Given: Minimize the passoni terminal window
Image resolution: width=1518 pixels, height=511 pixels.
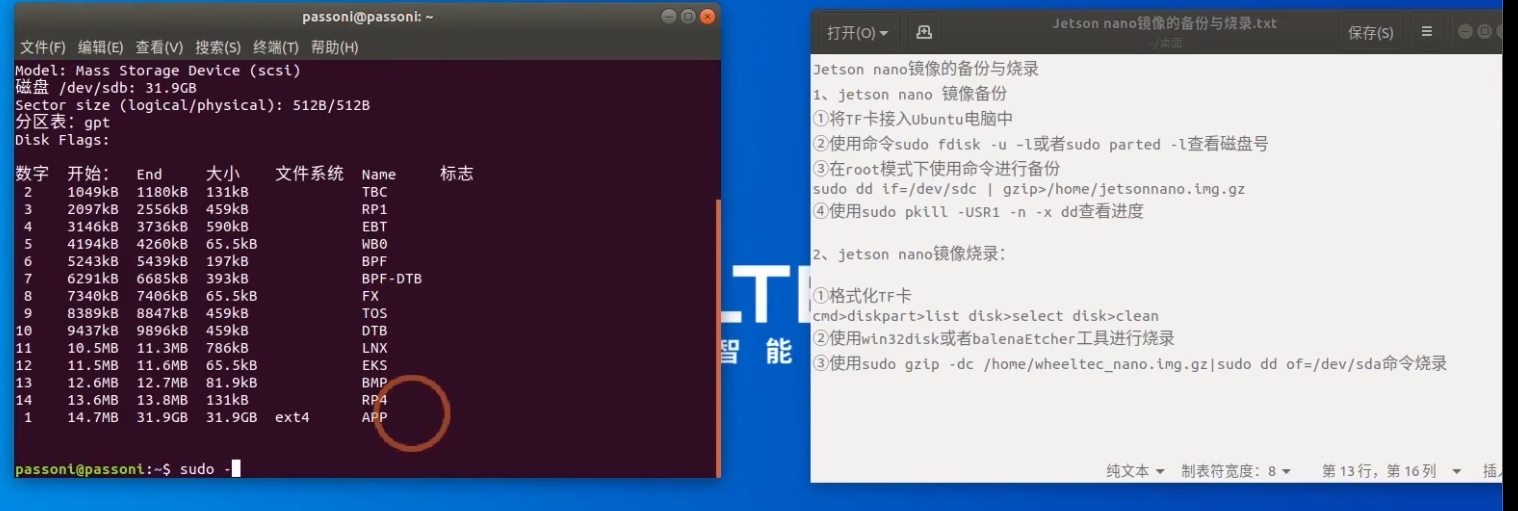Looking at the screenshot, I should tap(669, 17).
